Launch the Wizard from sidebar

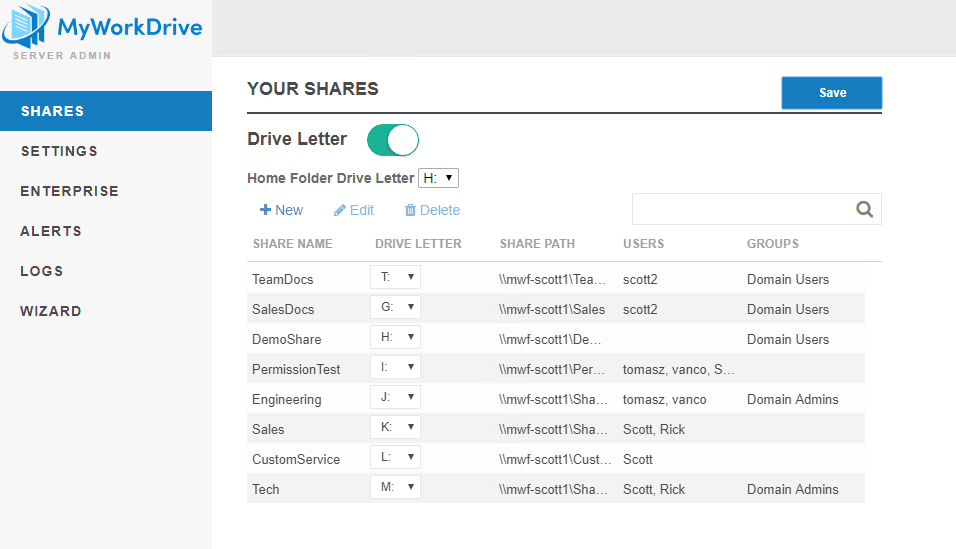pyautogui.click(x=51, y=311)
